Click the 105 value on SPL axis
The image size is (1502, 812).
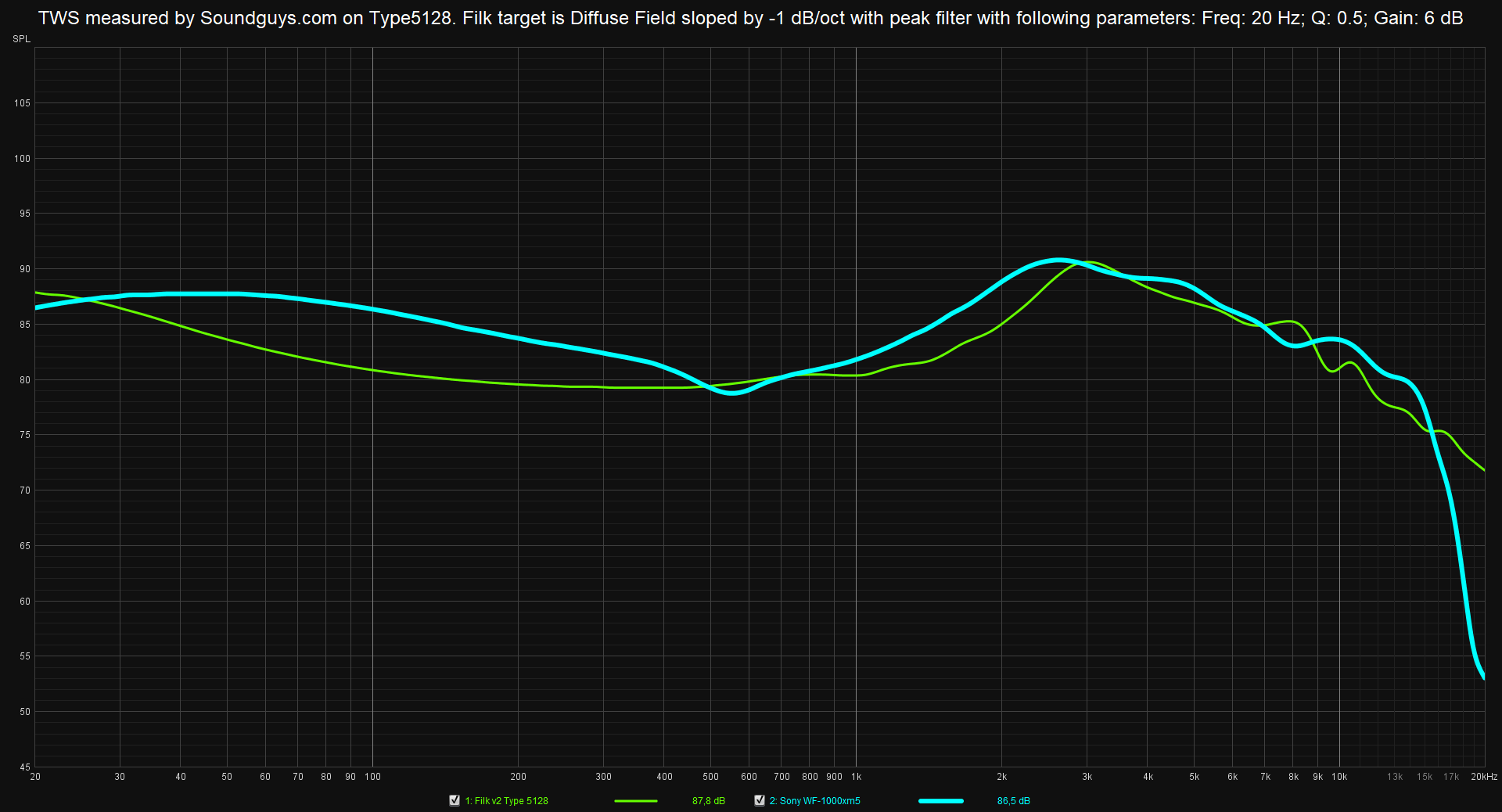pyautogui.click(x=22, y=103)
